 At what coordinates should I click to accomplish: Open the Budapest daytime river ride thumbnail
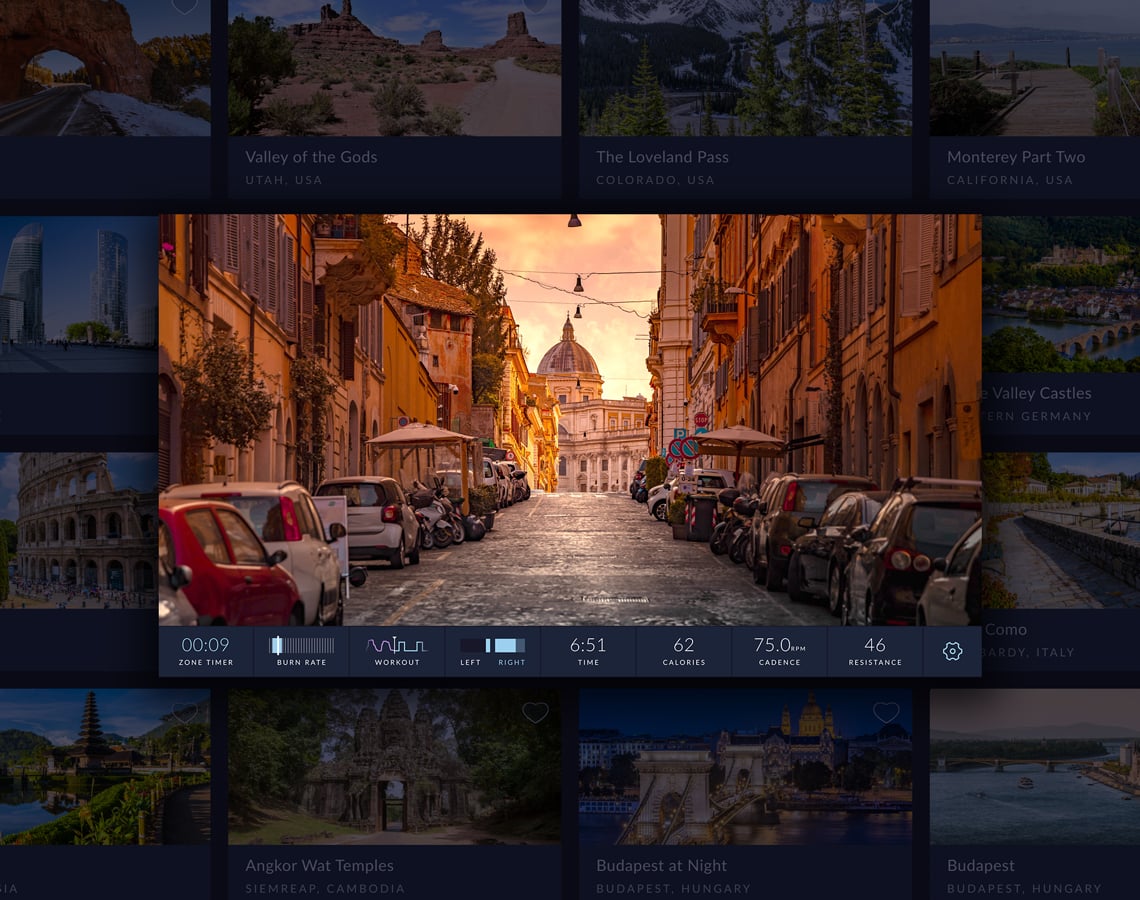(1035, 767)
